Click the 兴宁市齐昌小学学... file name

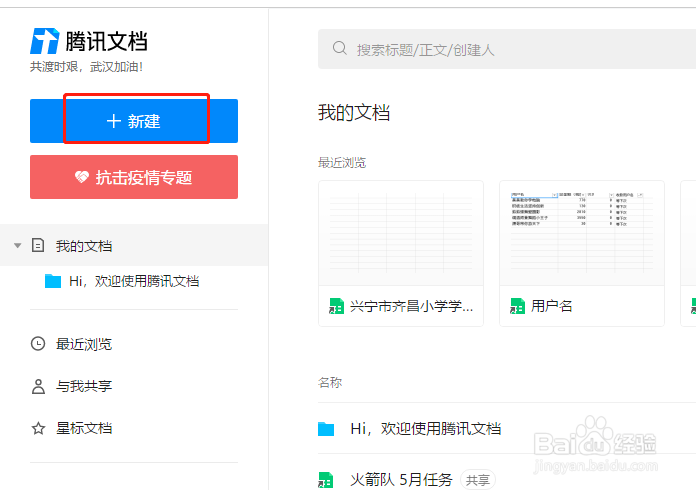click(x=411, y=306)
